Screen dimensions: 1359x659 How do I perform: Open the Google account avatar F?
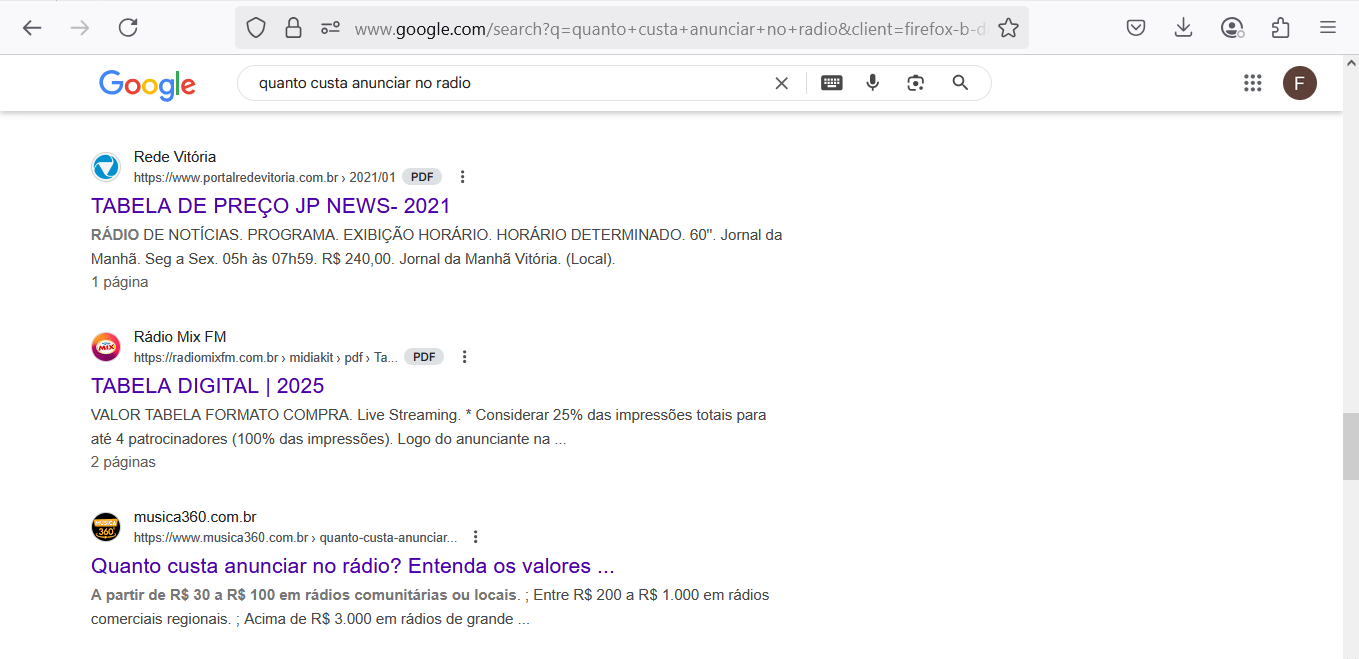pyautogui.click(x=1300, y=83)
